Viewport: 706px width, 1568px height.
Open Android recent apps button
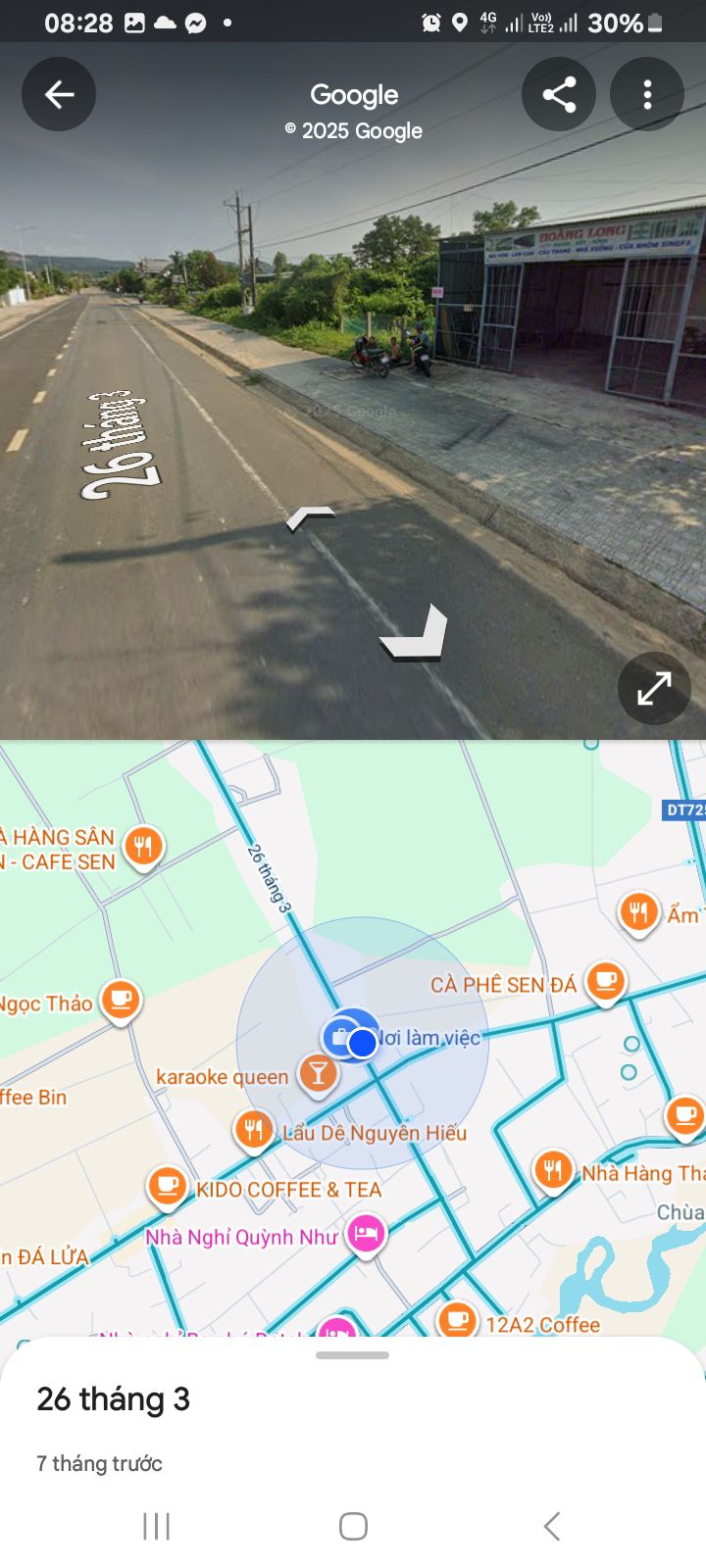point(156,1526)
